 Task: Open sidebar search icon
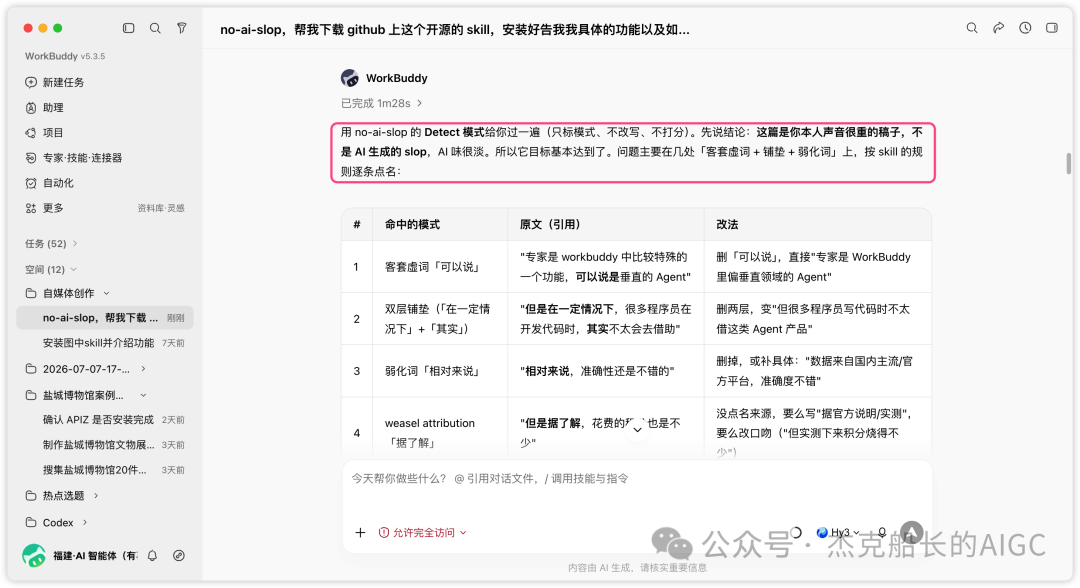point(155,28)
